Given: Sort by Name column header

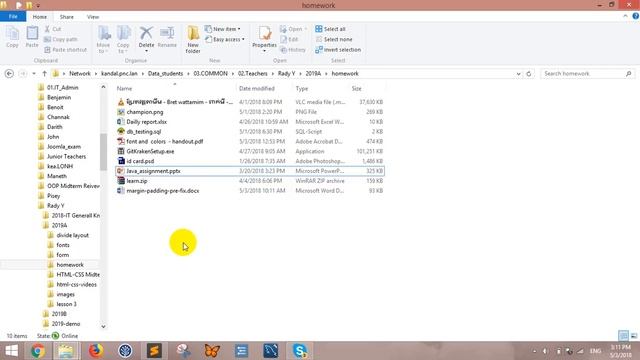Looking at the screenshot, I should point(175,88).
